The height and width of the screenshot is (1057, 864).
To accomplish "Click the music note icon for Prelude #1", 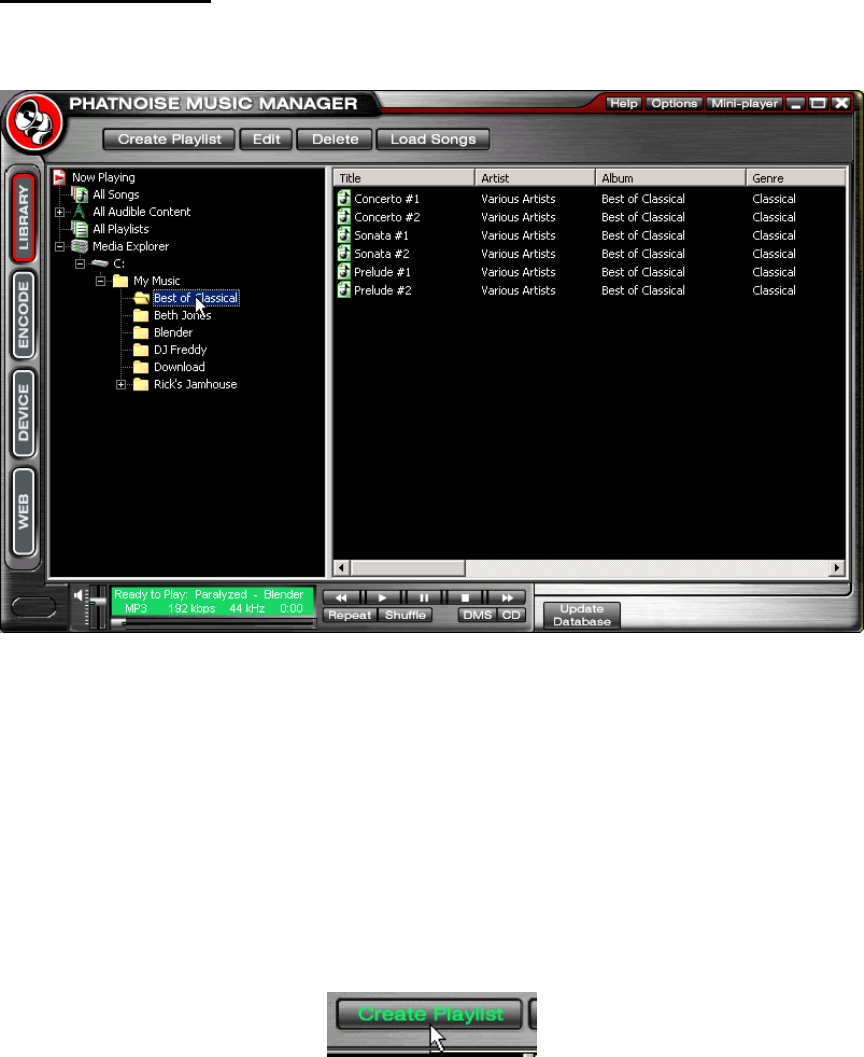I will point(344,271).
